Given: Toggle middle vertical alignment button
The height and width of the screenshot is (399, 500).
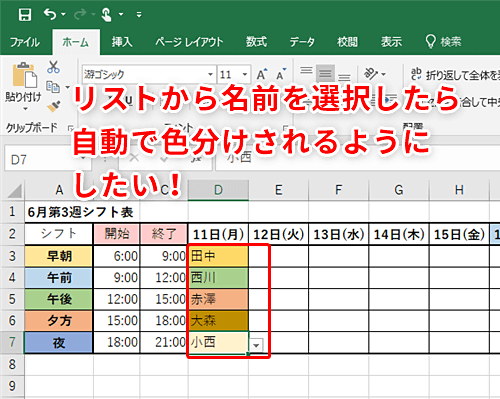Looking at the screenshot, I should [x=325, y=73].
